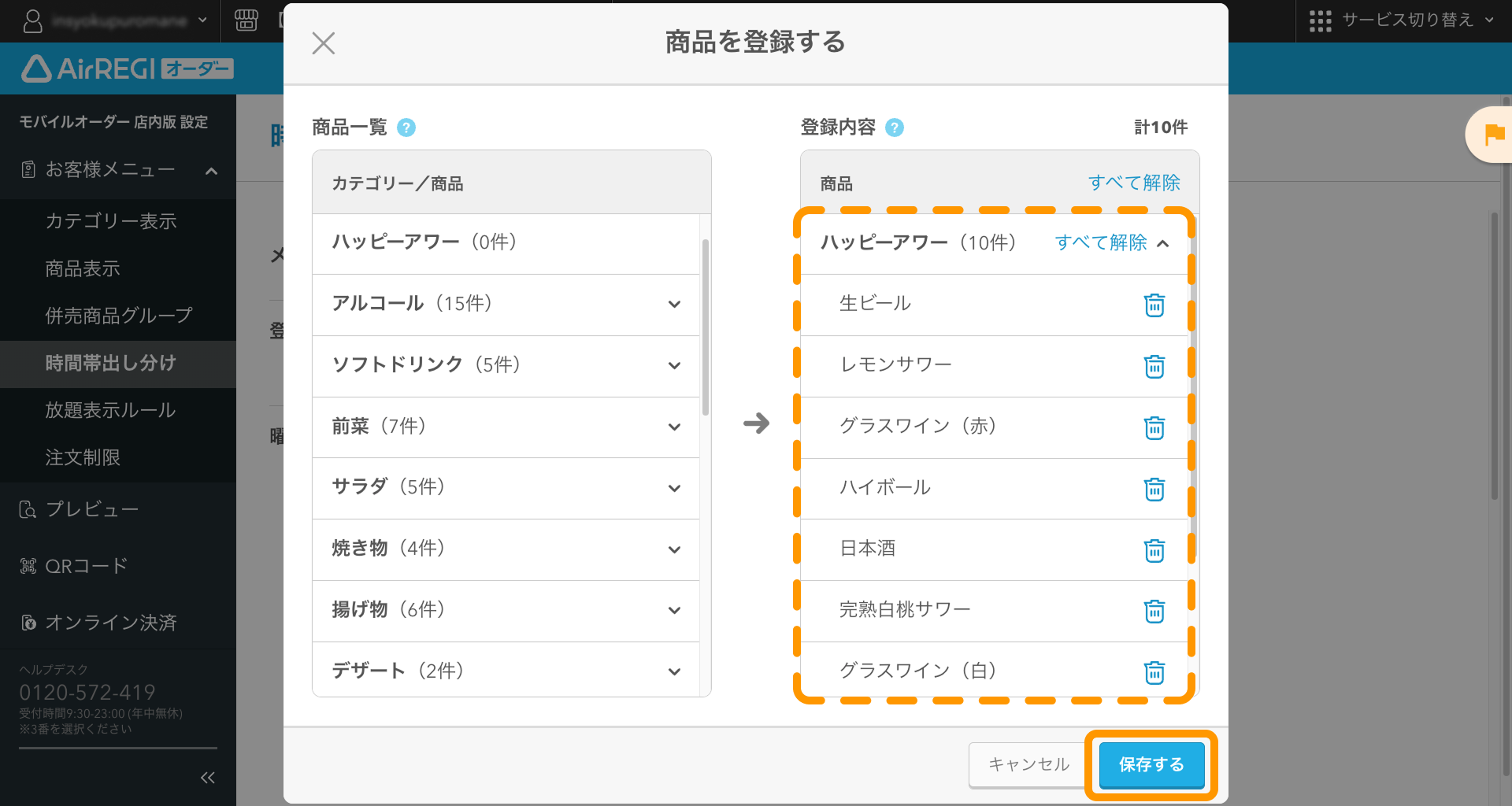This screenshot has height=806, width=1512.
Task: Open the account name dropdown
Action: click(x=202, y=20)
